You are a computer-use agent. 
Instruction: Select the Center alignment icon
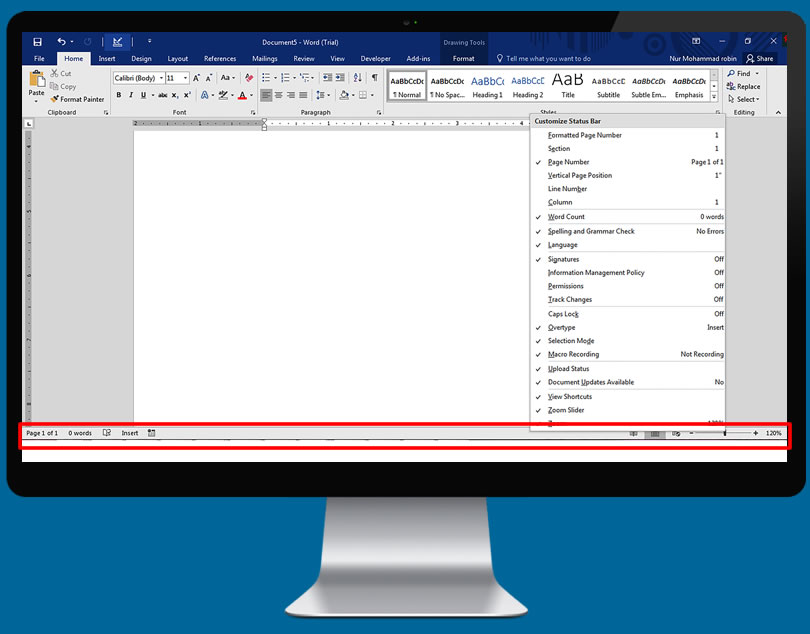278,96
